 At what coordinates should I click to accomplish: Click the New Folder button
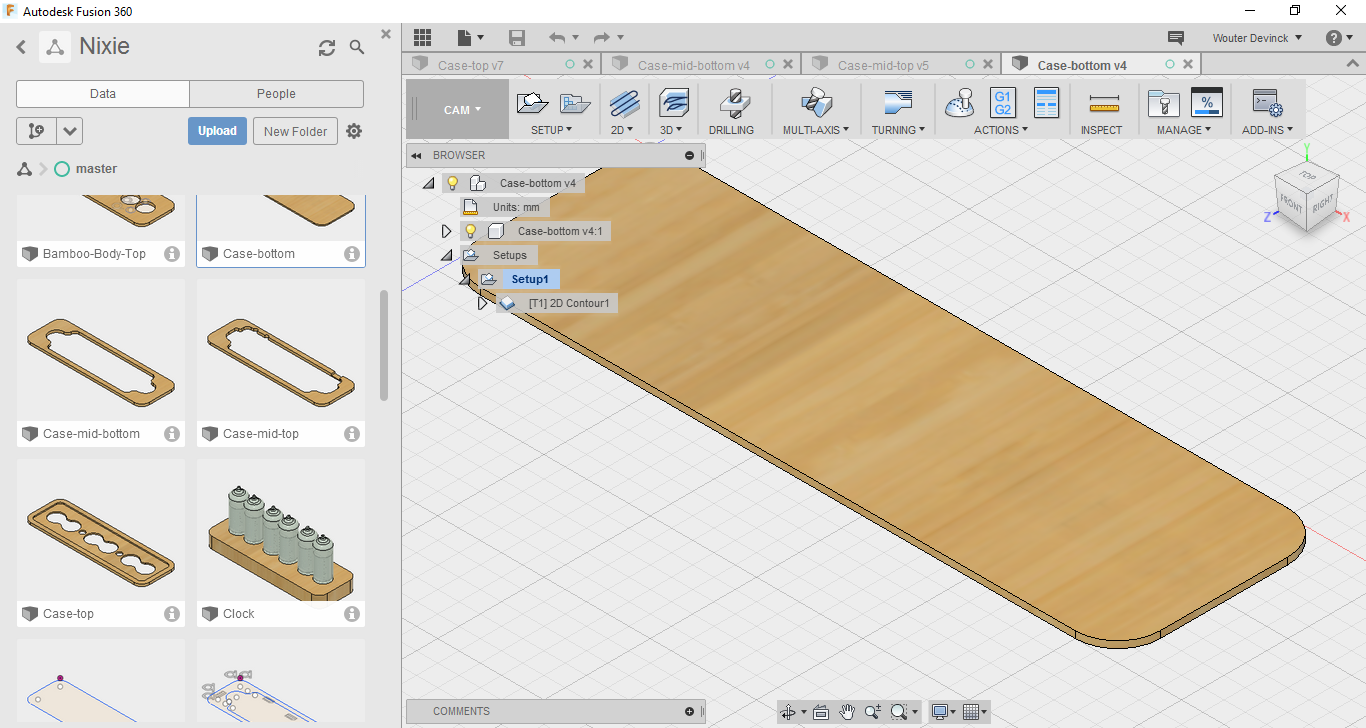[295, 131]
